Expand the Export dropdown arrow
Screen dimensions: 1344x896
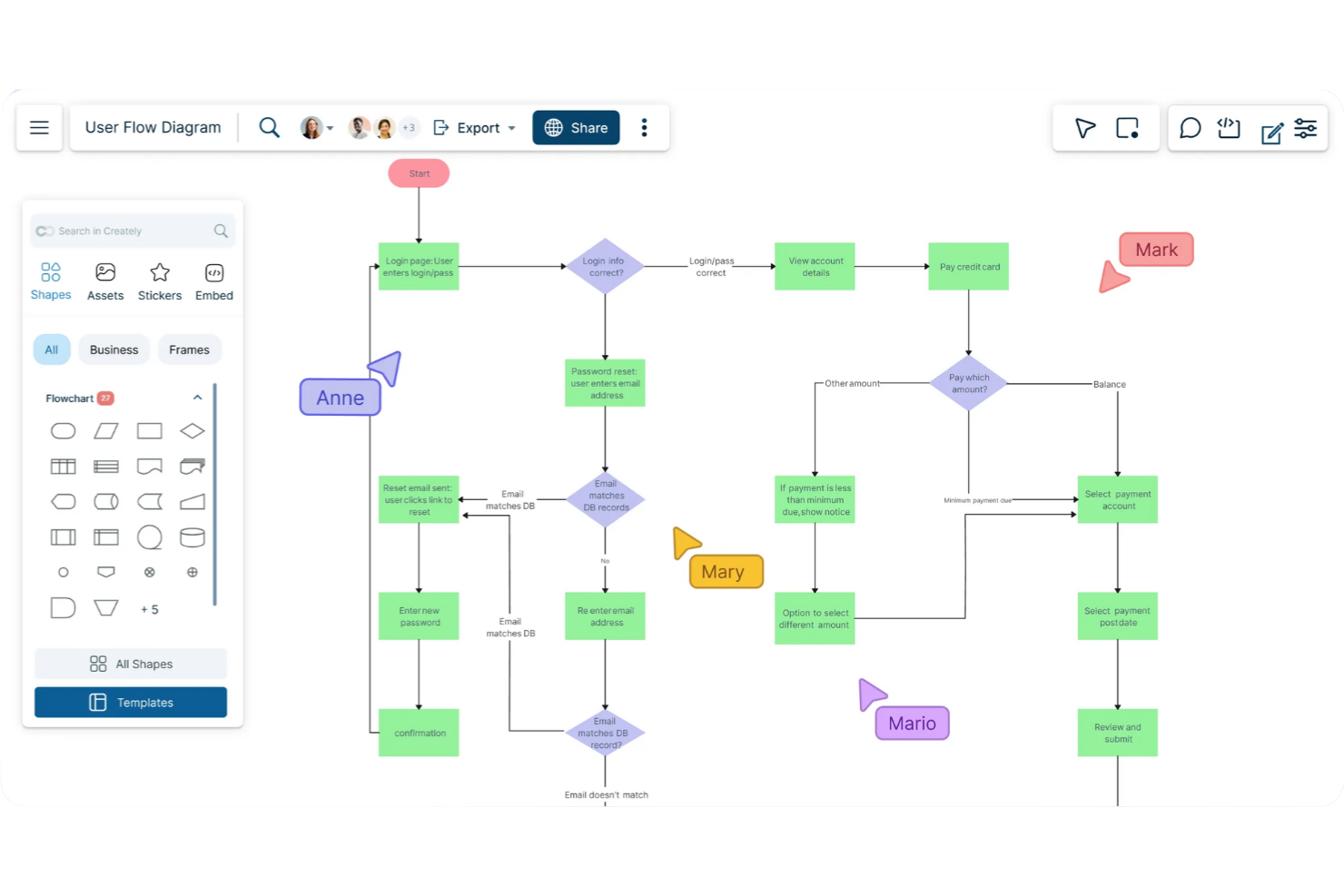511,128
